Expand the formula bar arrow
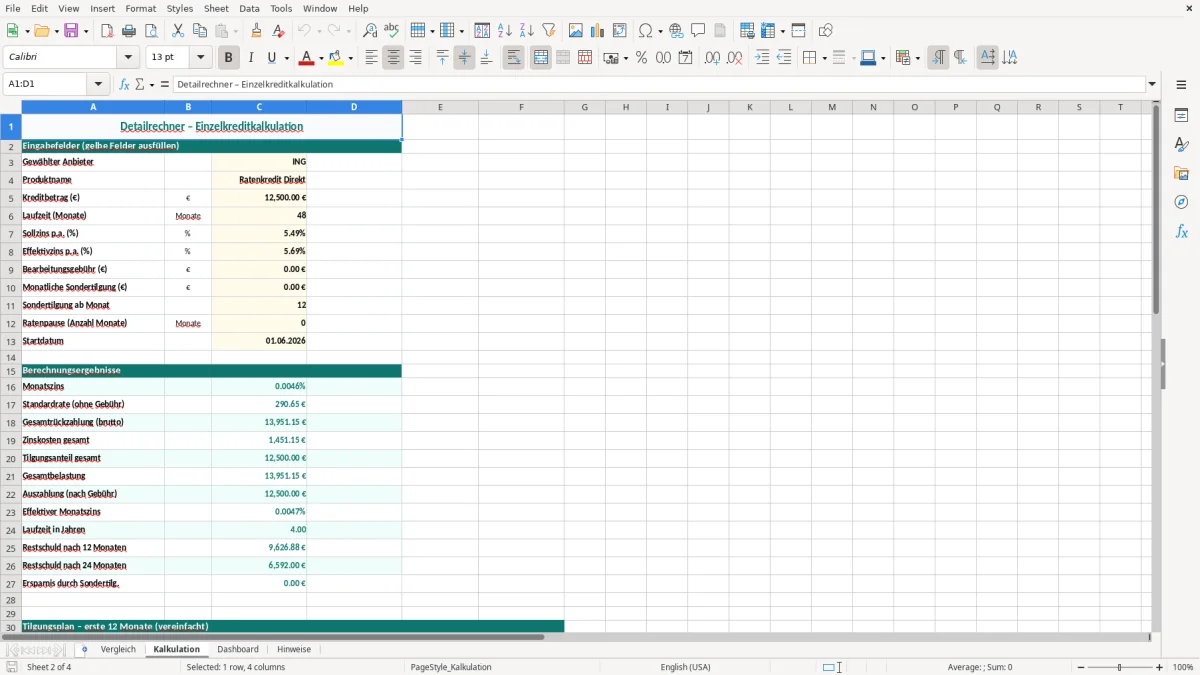Image resolution: width=1200 pixels, height=675 pixels. (1153, 85)
